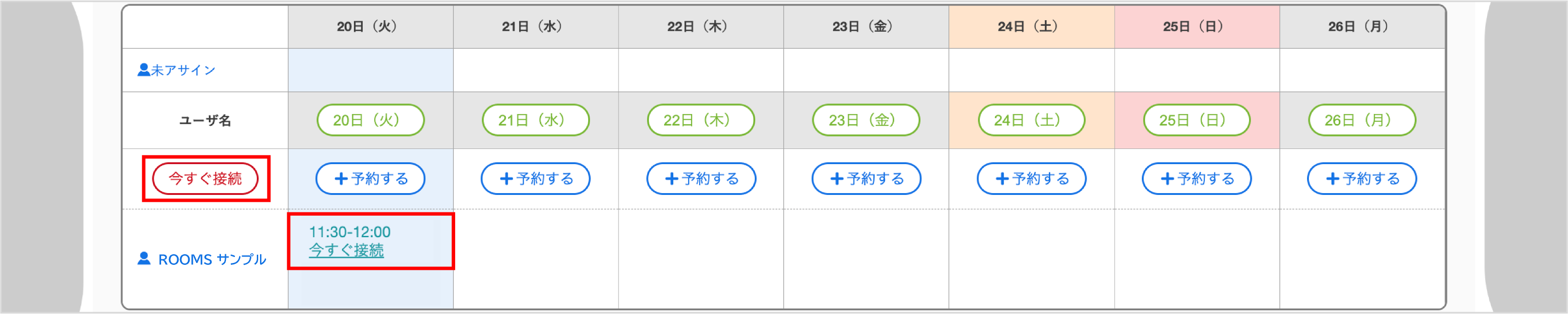The image size is (1568, 314).
Task: Select the green 23日（金）date pill
Action: [866, 120]
